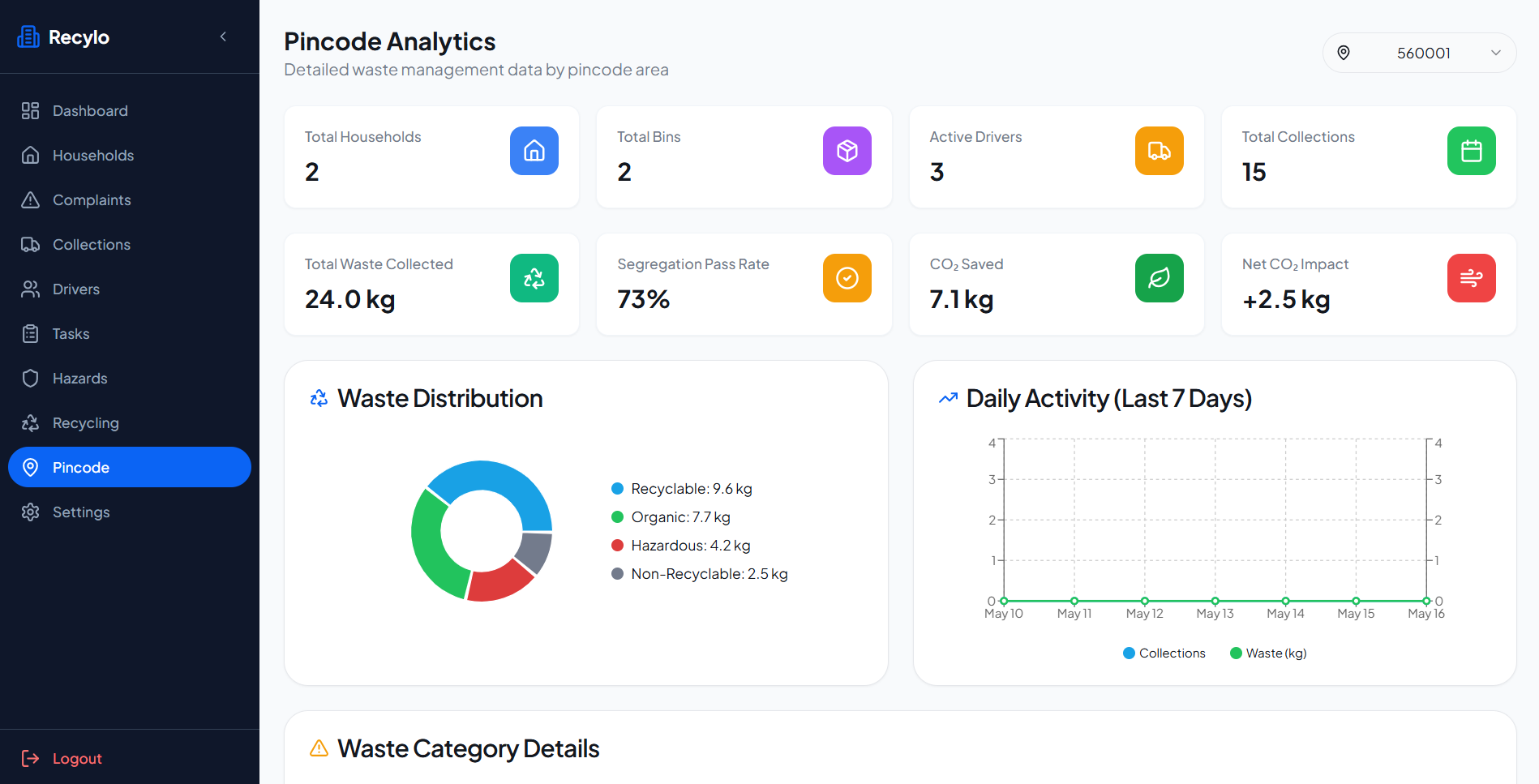Click the recycle icon on Total Waste Collected
Image resolution: width=1539 pixels, height=784 pixels.
(534, 278)
